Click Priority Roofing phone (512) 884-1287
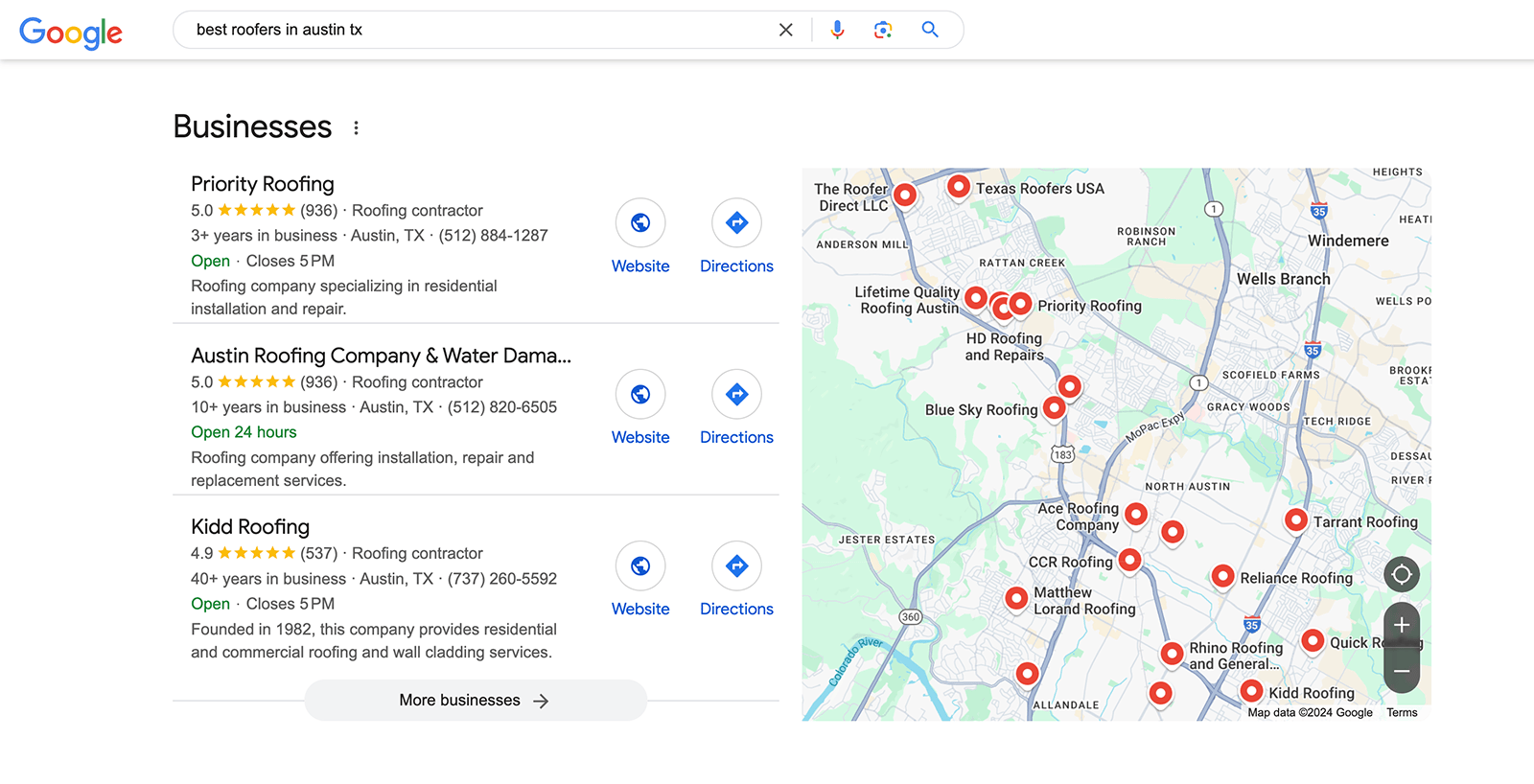The height and width of the screenshot is (784, 1534). pyautogui.click(x=493, y=236)
